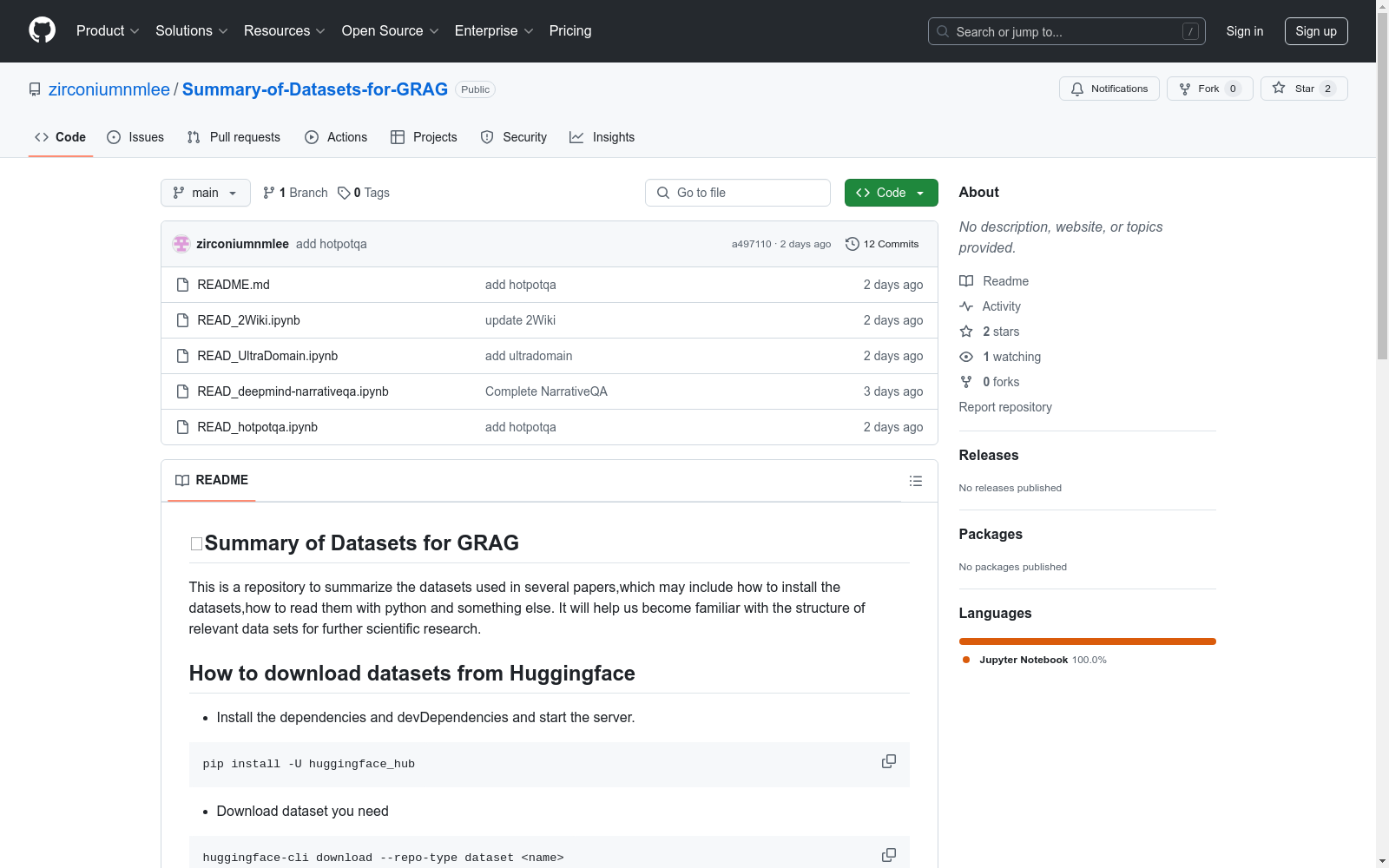Click the bell icon in Notifications
The width and height of the screenshot is (1389, 868).
tap(1077, 89)
